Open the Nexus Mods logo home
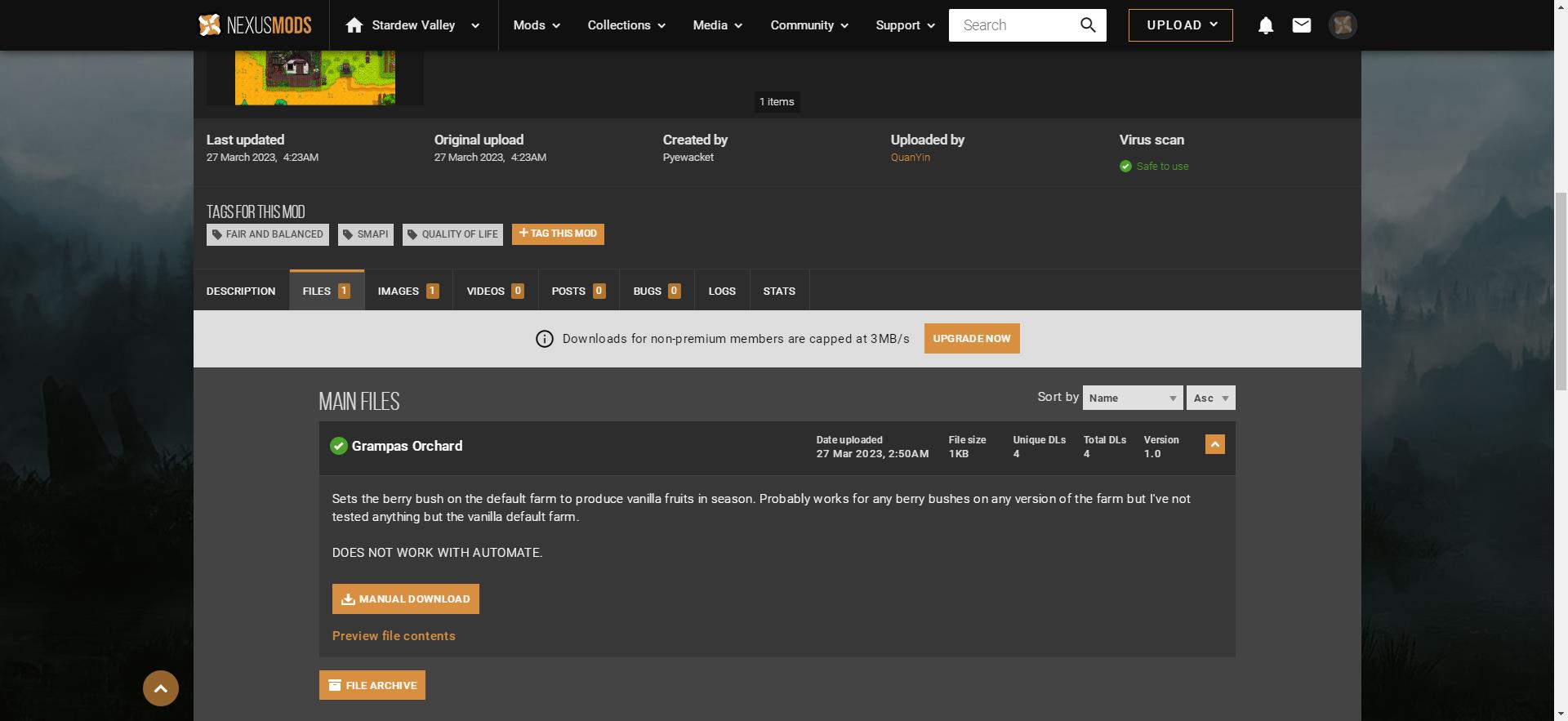The width and height of the screenshot is (1568, 721). click(x=255, y=25)
